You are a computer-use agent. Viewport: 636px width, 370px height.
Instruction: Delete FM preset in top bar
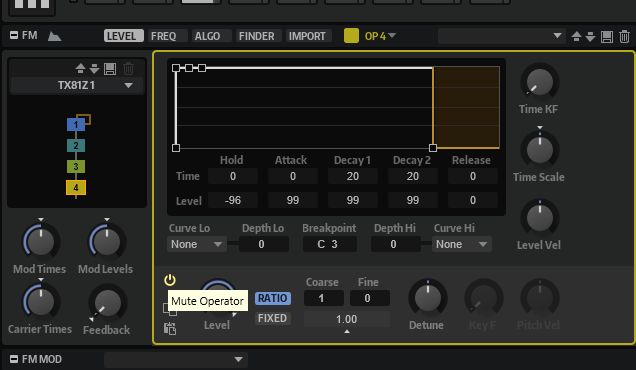[624, 37]
